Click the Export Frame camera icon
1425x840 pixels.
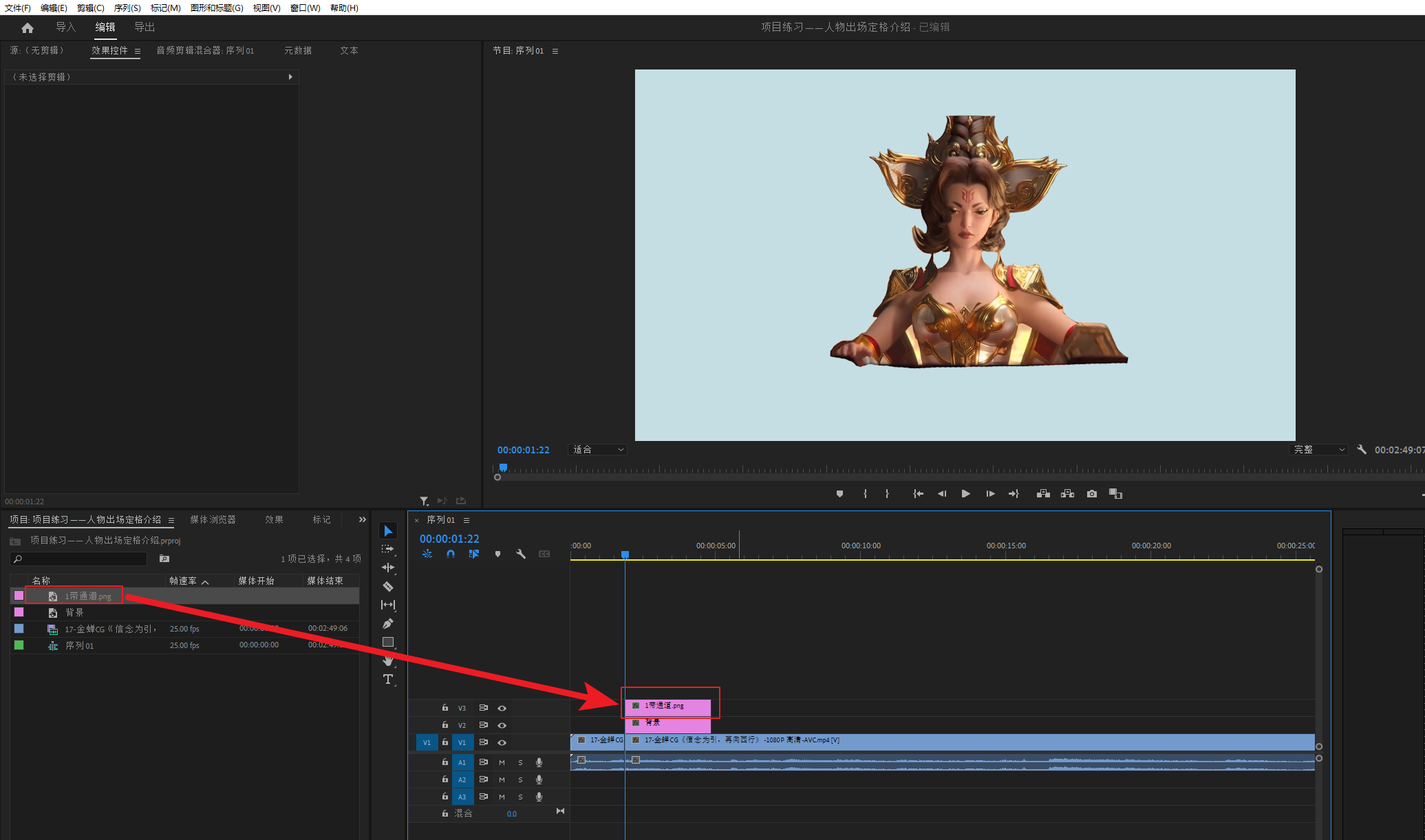[1091, 494]
